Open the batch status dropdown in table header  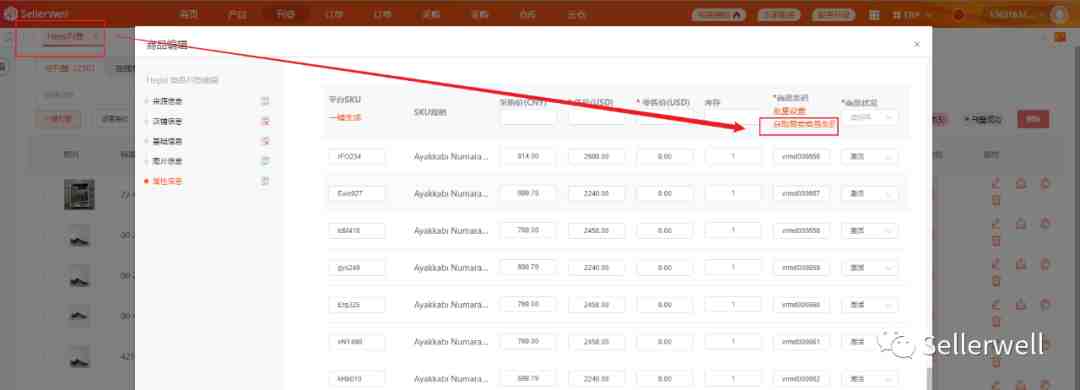(869, 117)
